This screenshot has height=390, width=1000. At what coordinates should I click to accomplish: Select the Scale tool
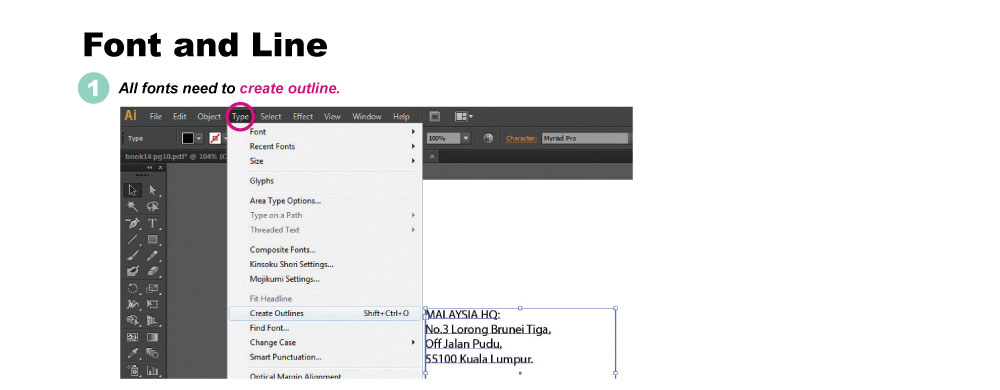pos(153,288)
